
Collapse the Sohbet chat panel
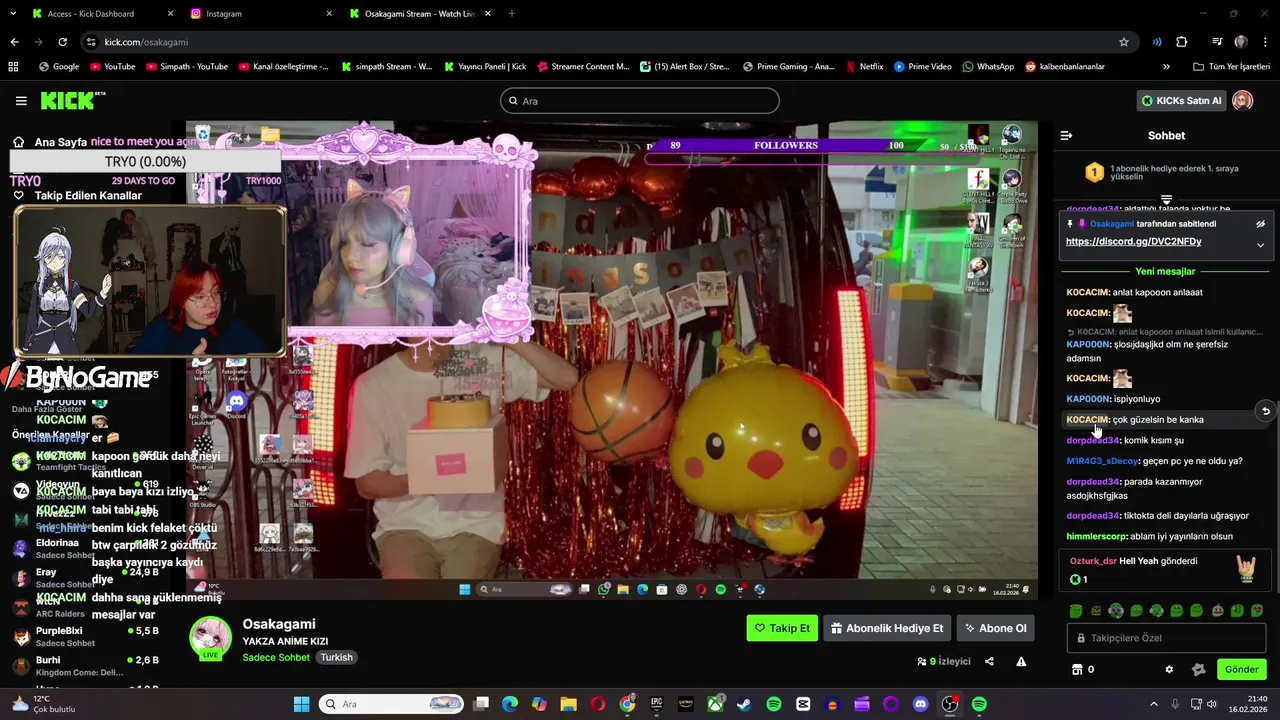(1066, 135)
